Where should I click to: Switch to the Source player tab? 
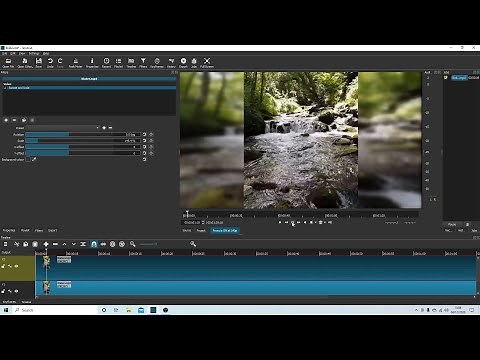click(x=187, y=230)
